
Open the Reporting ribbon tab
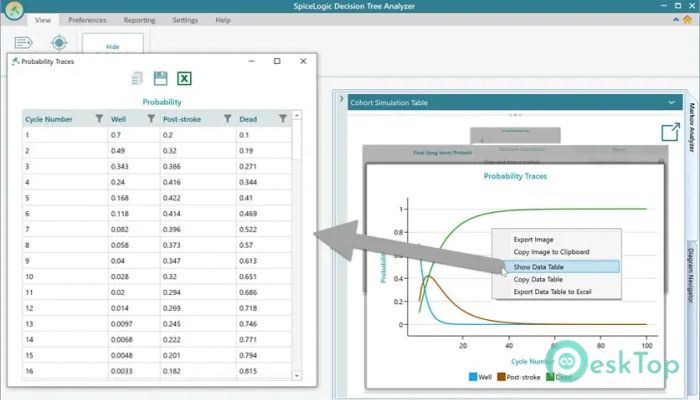pyautogui.click(x=139, y=20)
